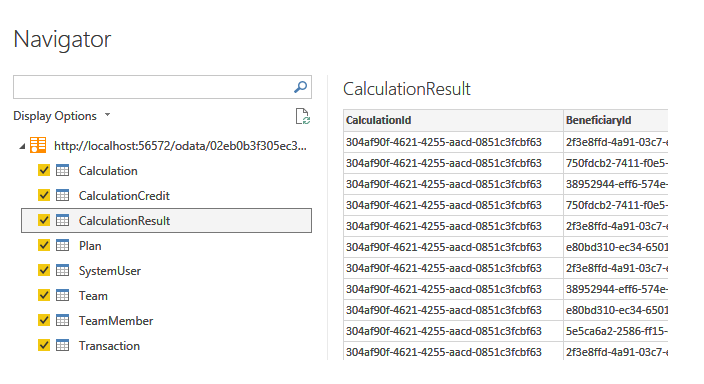The image size is (704, 384).
Task: Open the Display Options dropdown
Action: [x=62, y=116]
